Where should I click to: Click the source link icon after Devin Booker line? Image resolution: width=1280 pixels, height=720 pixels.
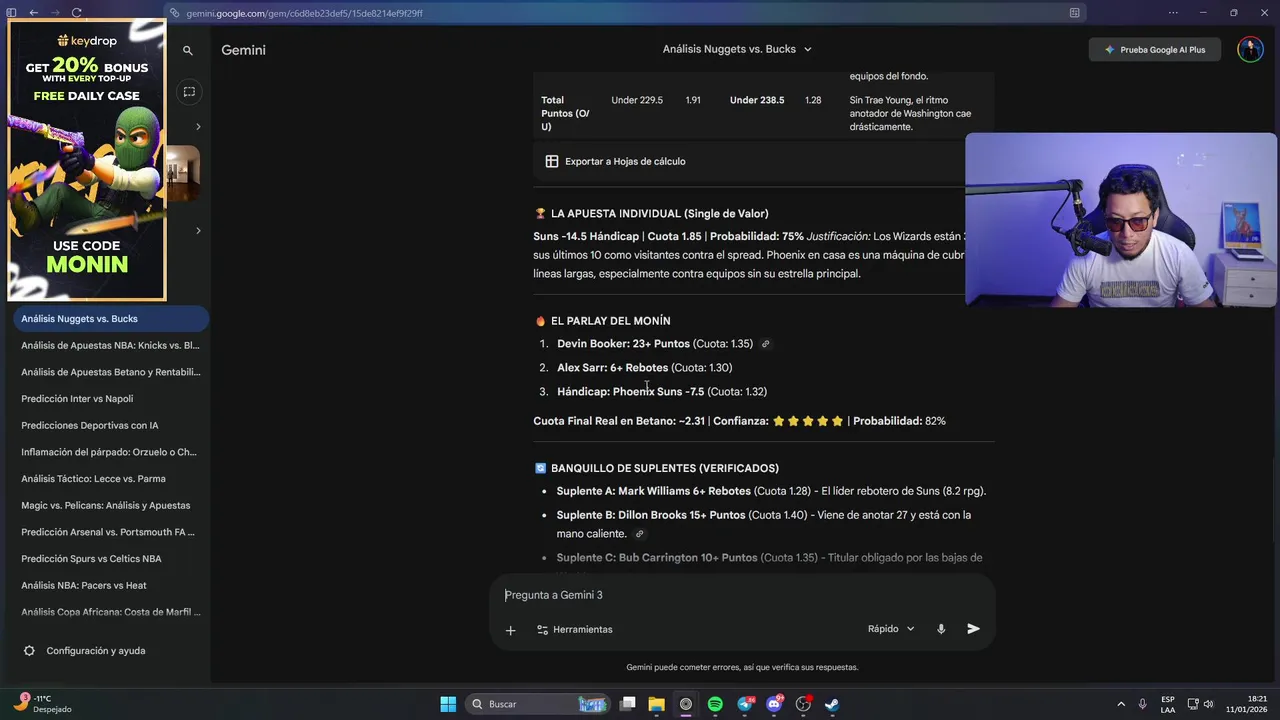click(x=765, y=344)
